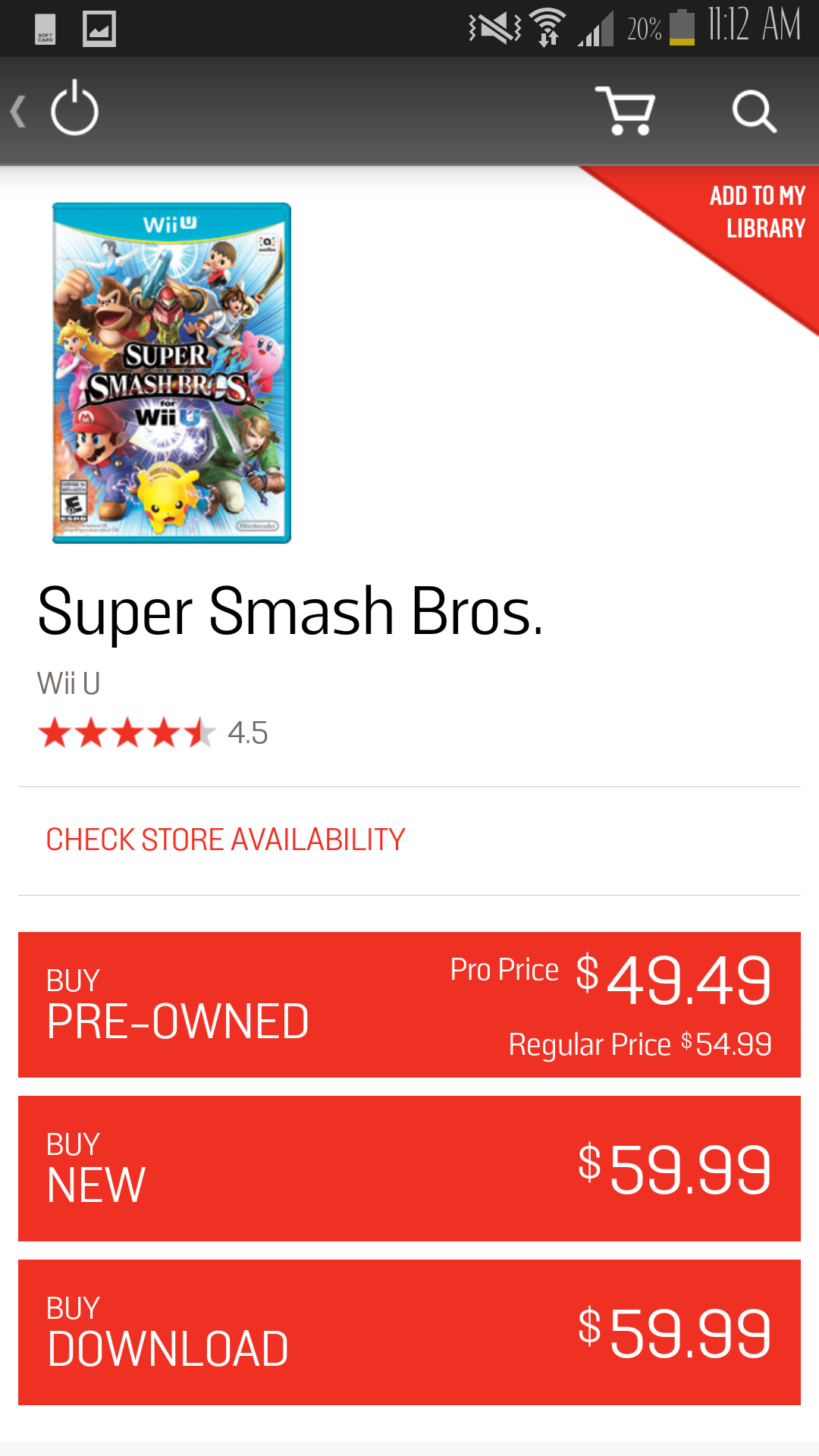
Task: Open the Super Smash Bros. cover image
Action: tap(171, 372)
